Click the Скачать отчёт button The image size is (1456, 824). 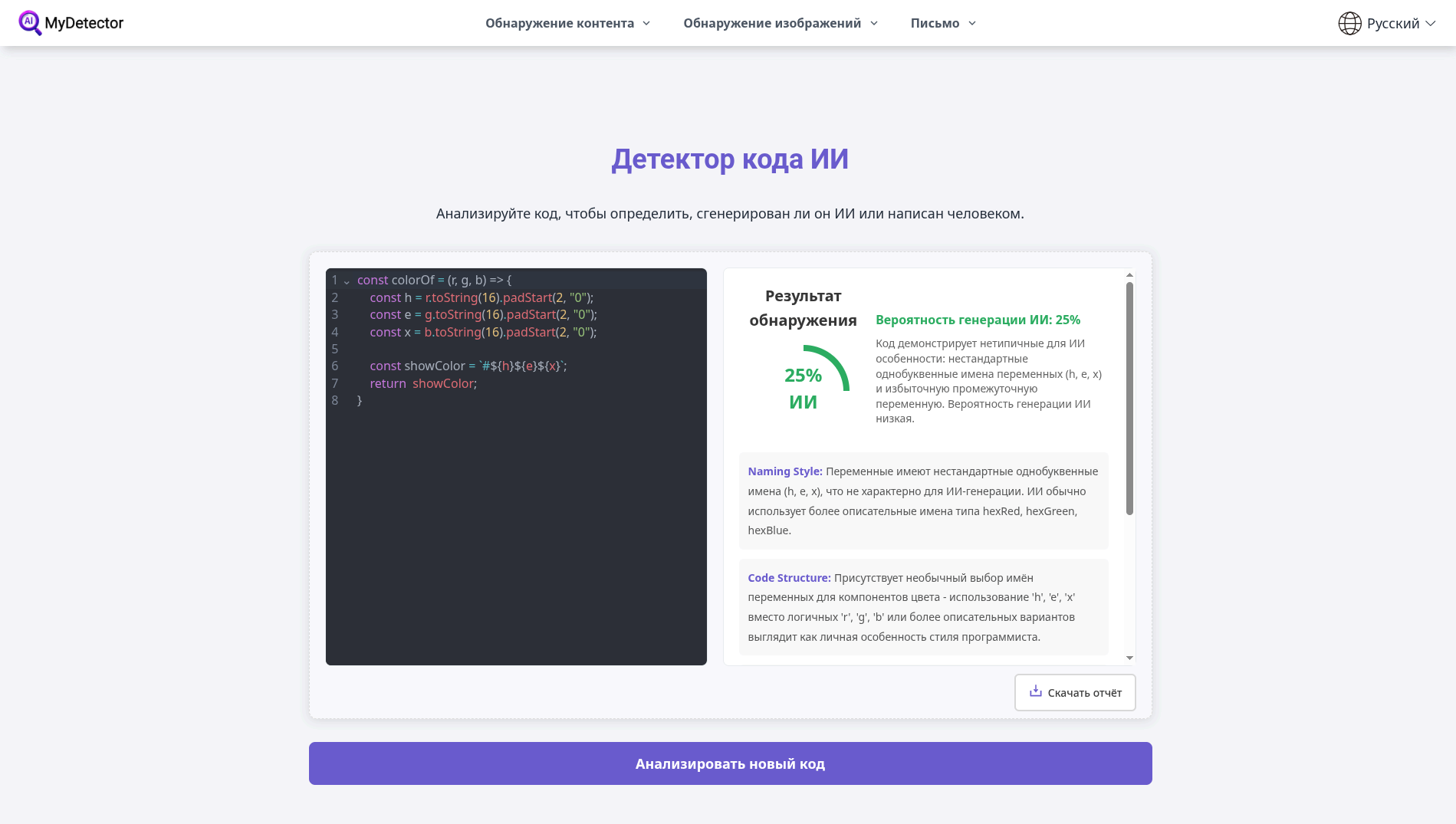[1074, 691]
